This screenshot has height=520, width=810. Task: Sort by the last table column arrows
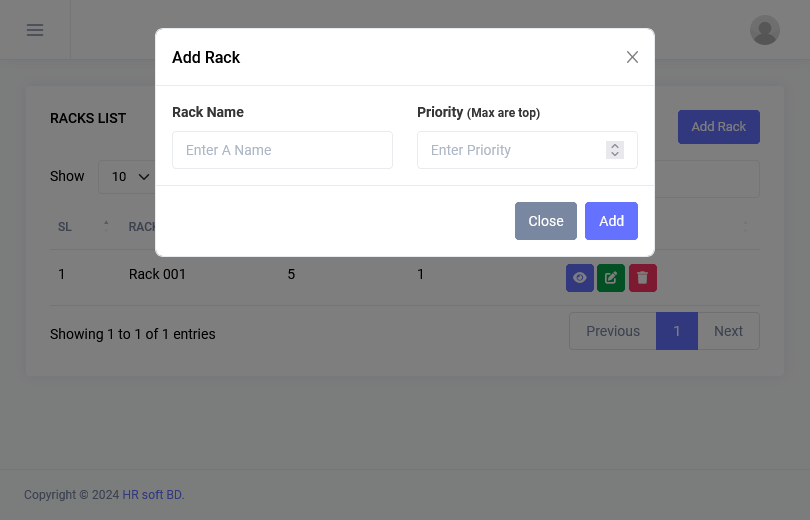(745, 227)
